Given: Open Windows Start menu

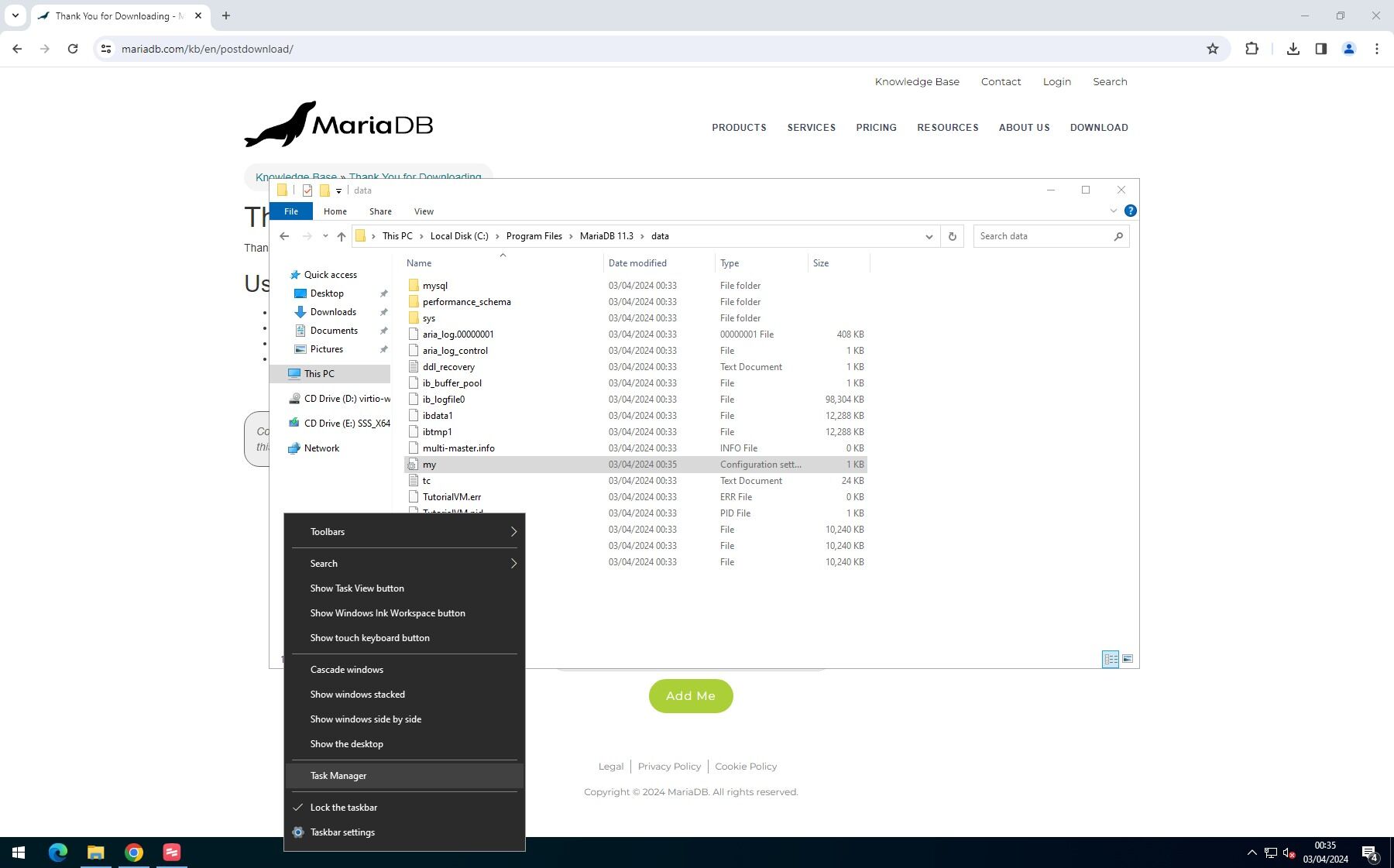Looking at the screenshot, I should point(19,853).
